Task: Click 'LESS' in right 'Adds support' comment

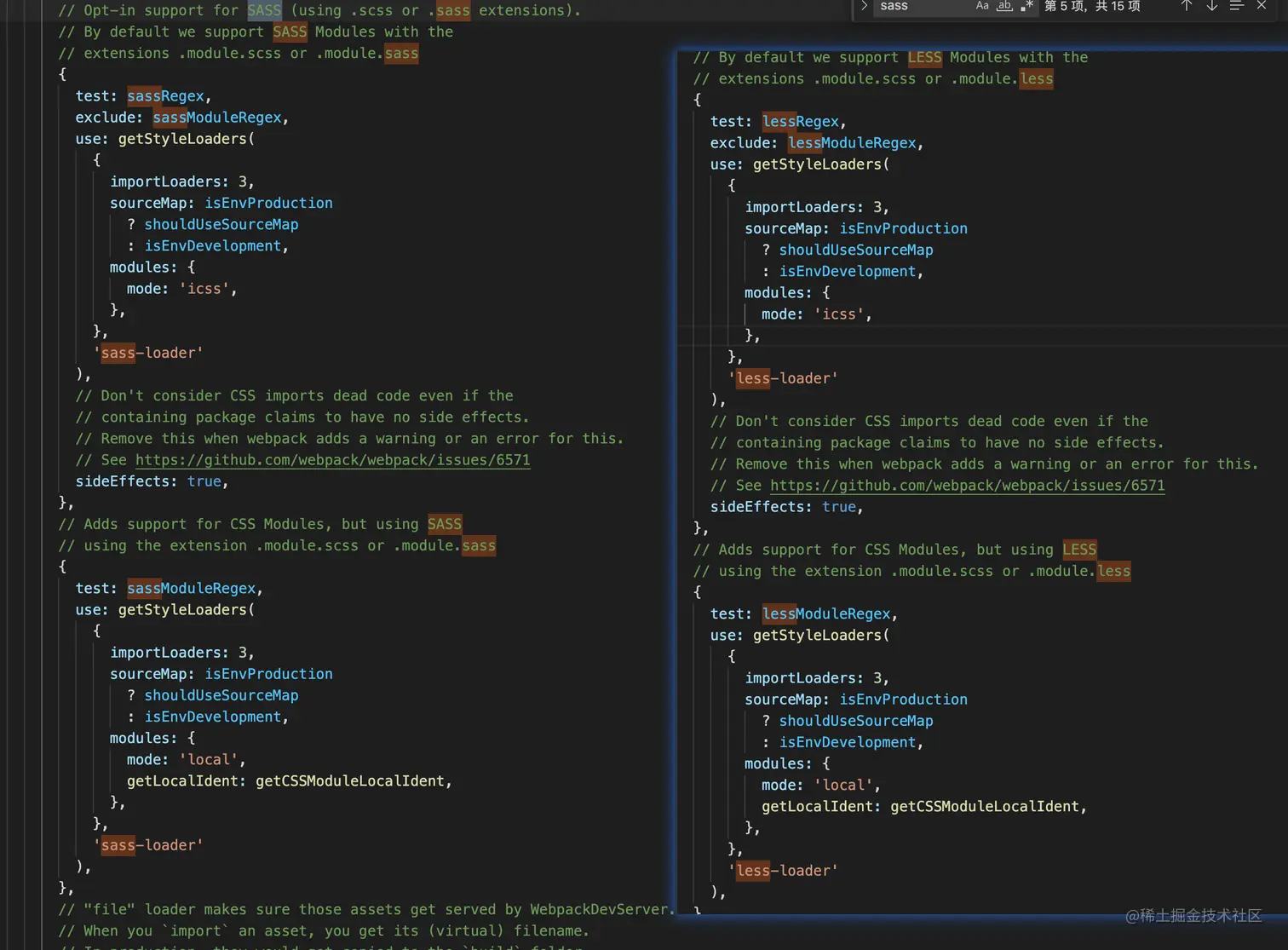Action: pos(1079,550)
